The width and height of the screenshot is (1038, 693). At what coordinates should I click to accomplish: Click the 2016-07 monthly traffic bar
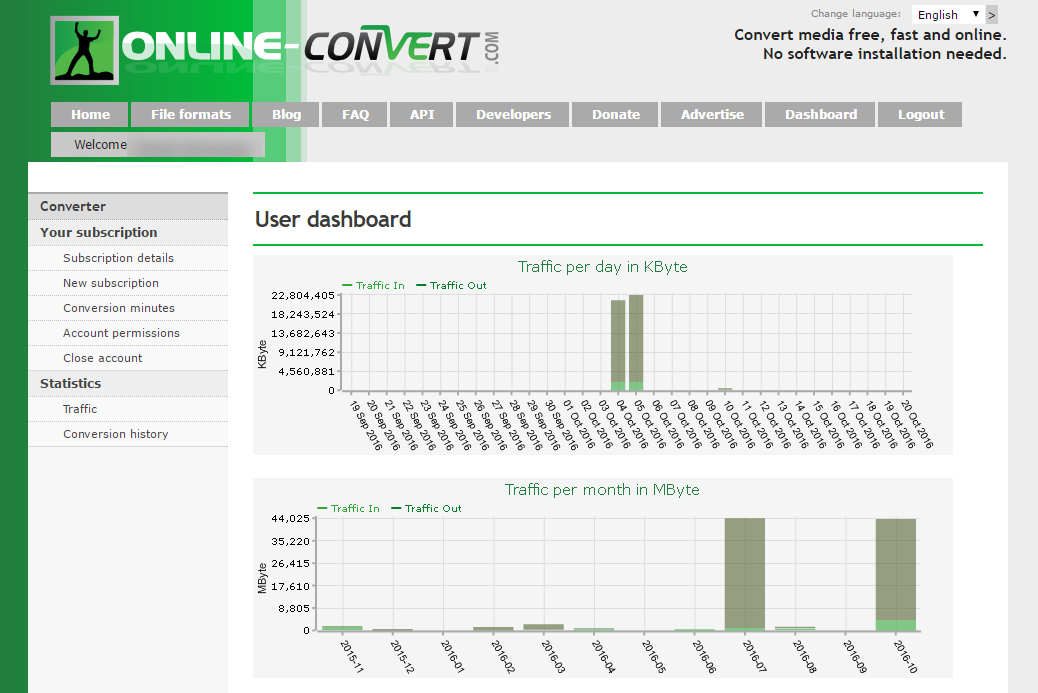[745, 575]
